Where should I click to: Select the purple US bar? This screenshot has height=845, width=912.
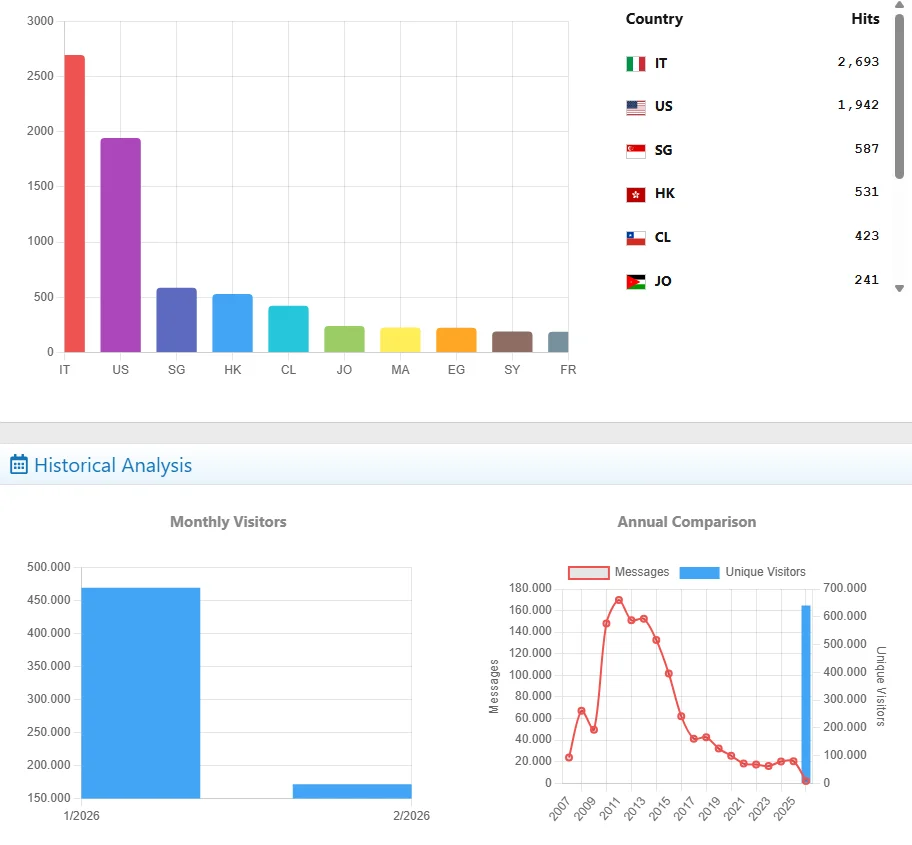(120, 245)
